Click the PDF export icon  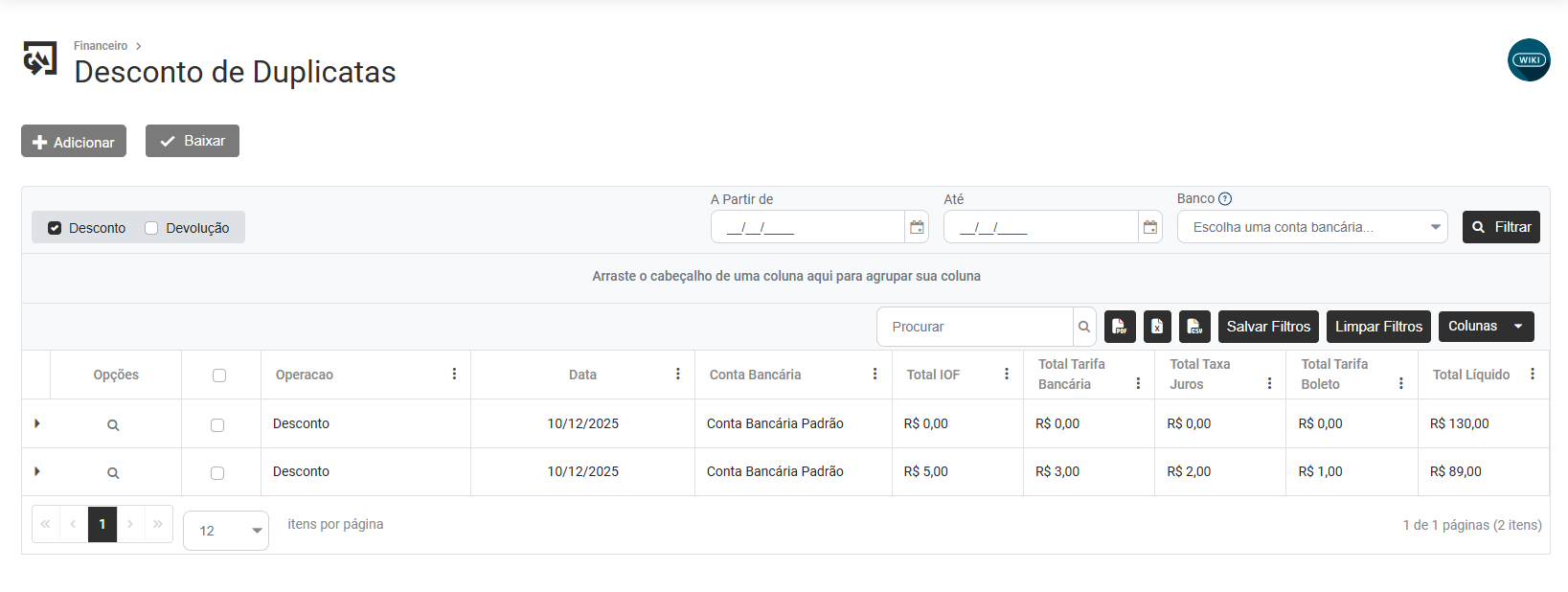1120,327
